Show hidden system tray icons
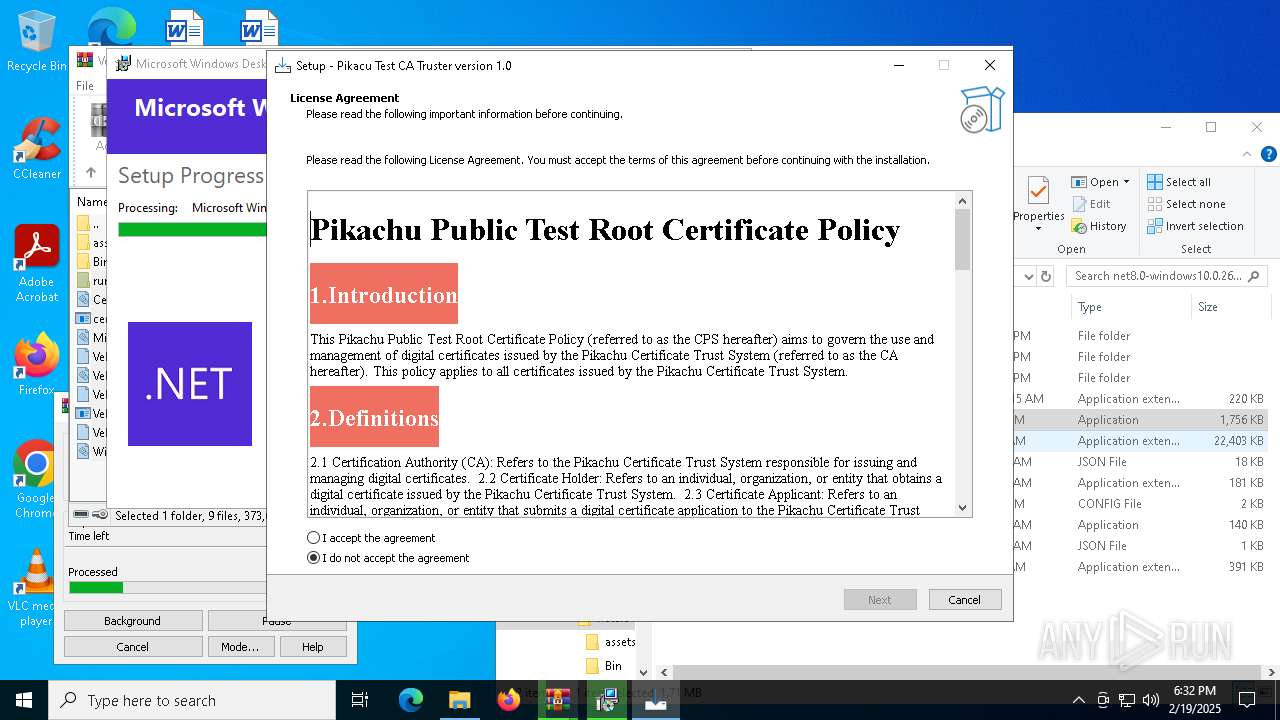1280x720 pixels. pos(1078,700)
